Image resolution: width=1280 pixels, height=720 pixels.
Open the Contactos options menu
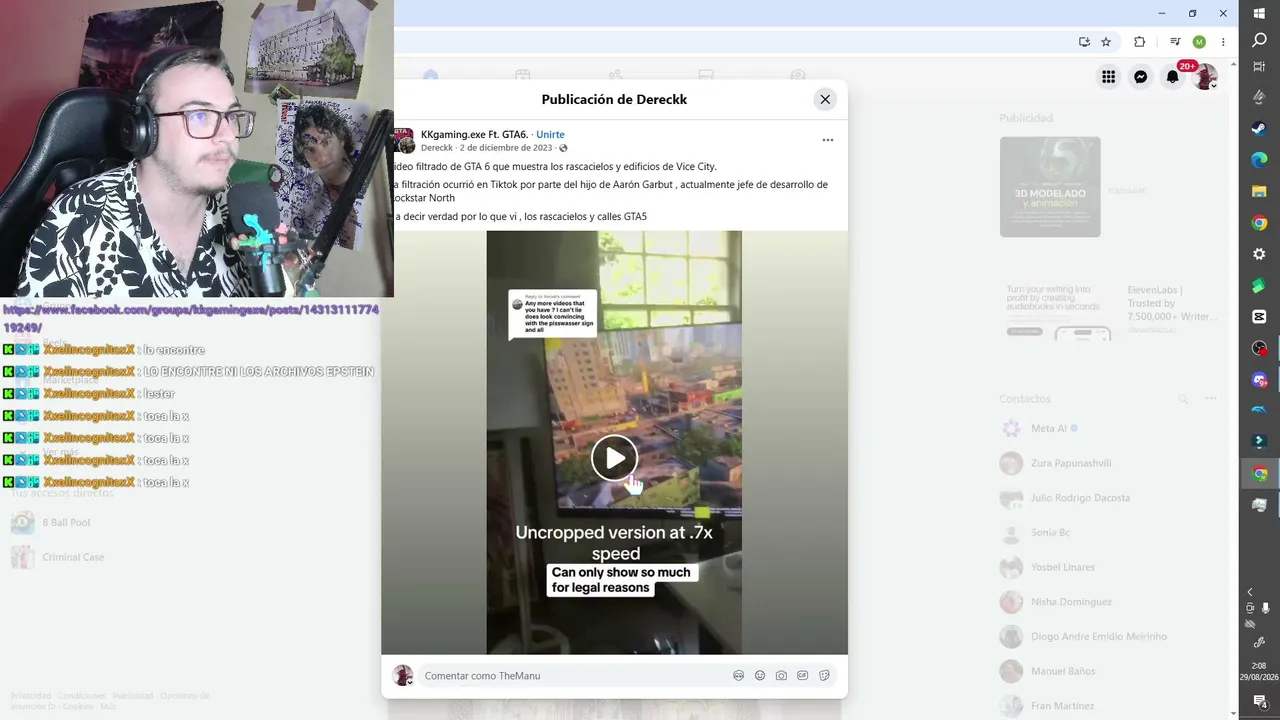1211,399
